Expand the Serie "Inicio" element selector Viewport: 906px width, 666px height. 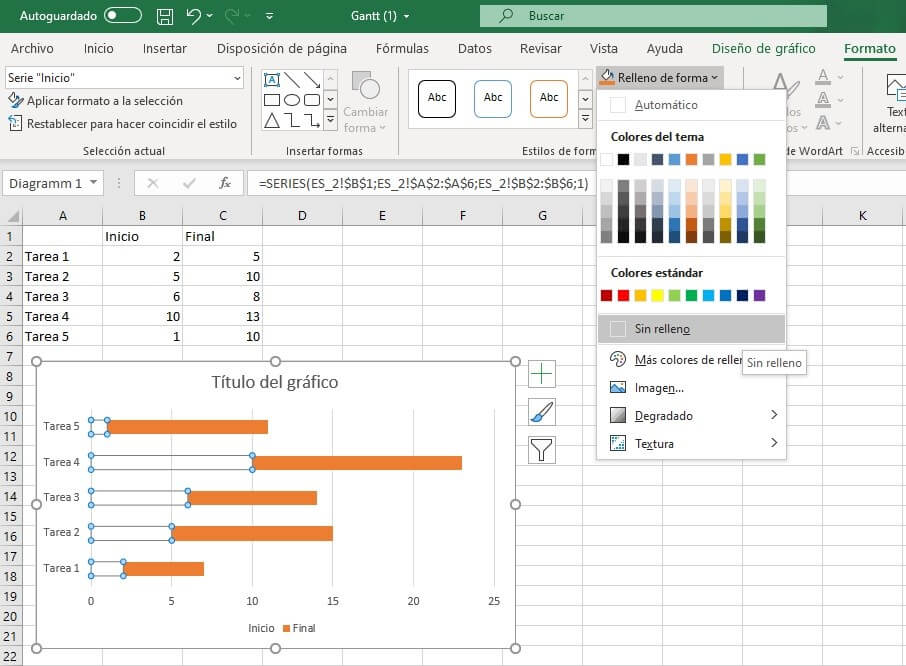pyautogui.click(x=237, y=78)
